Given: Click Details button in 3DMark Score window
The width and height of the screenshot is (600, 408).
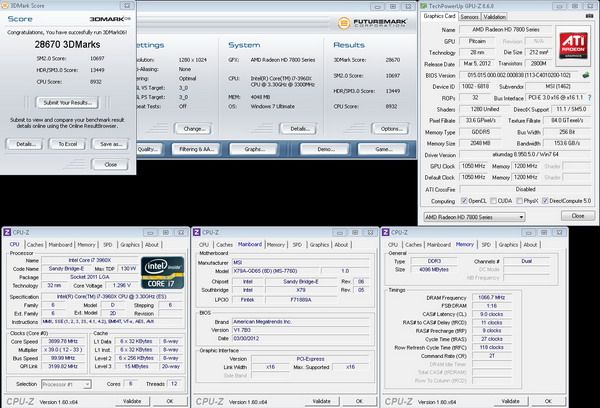Looking at the screenshot, I should pos(24,144).
